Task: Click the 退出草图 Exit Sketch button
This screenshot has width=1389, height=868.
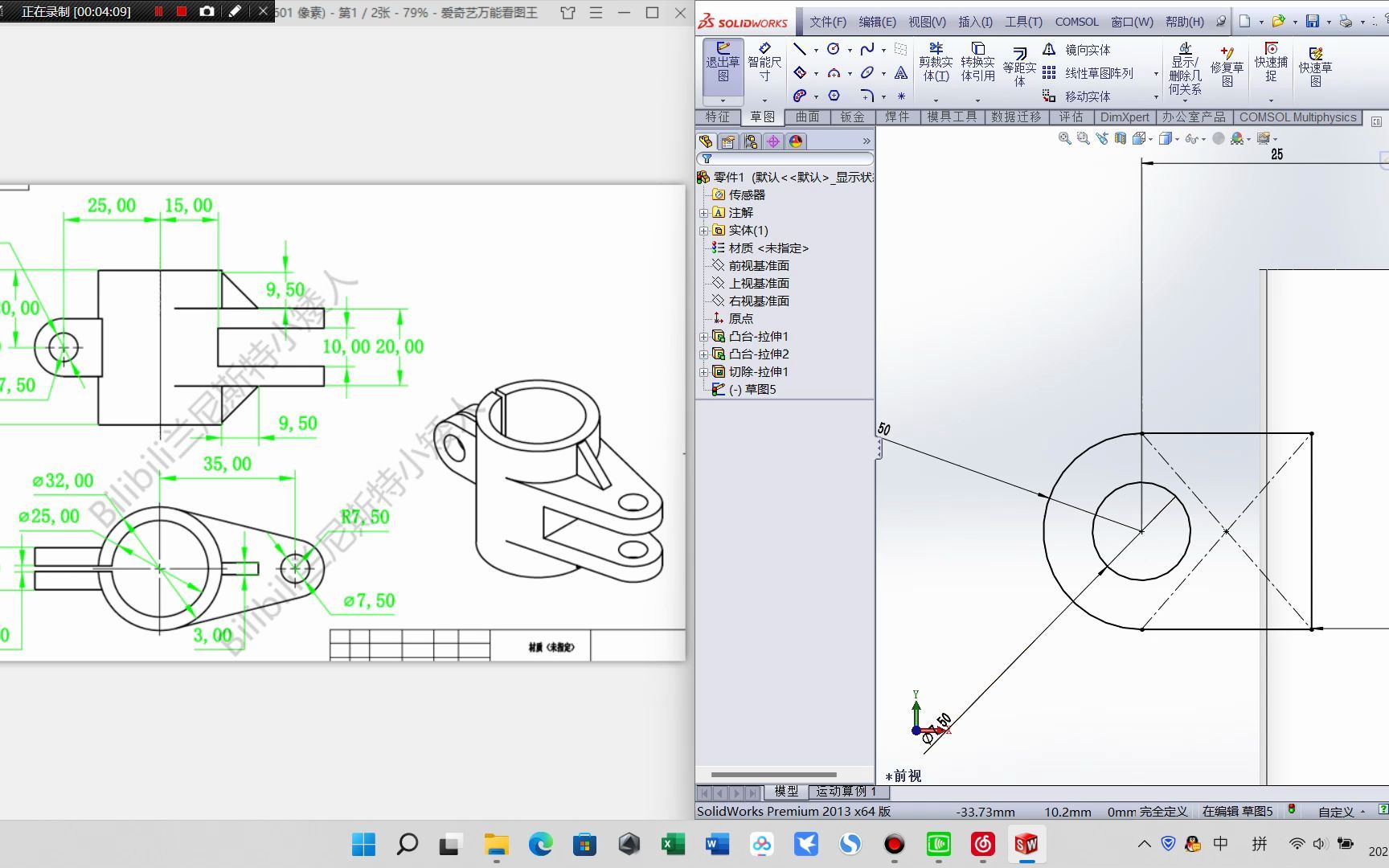Action: [722, 64]
